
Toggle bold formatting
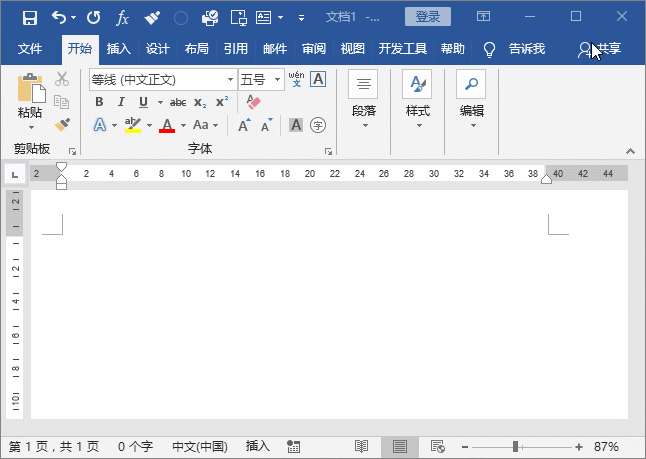coord(99,102)
